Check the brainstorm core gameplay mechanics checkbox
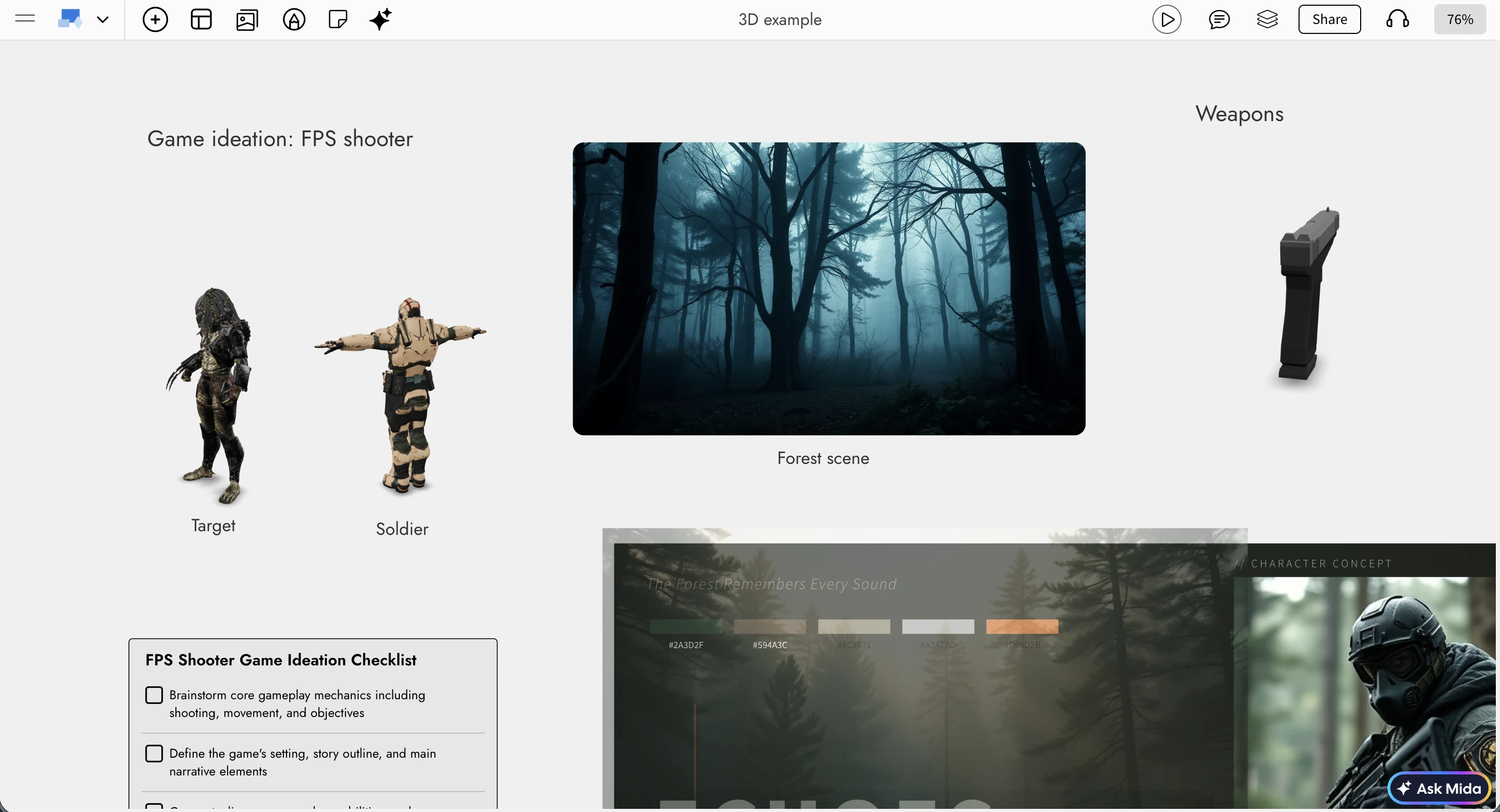1500x812 pixels. (x=154, y=695)
